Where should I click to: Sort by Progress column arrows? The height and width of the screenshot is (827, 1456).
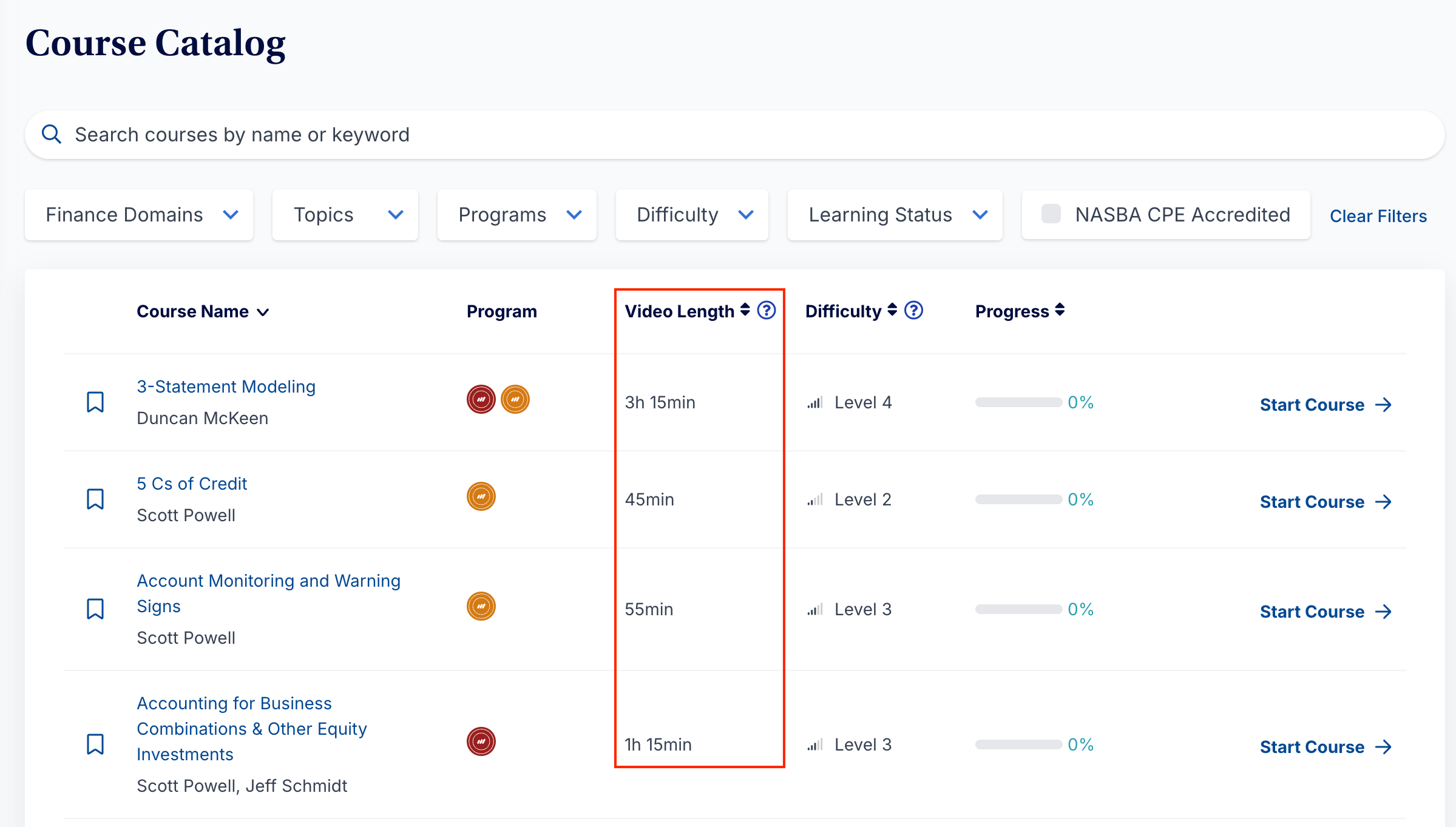click(x=1060, y=310)
